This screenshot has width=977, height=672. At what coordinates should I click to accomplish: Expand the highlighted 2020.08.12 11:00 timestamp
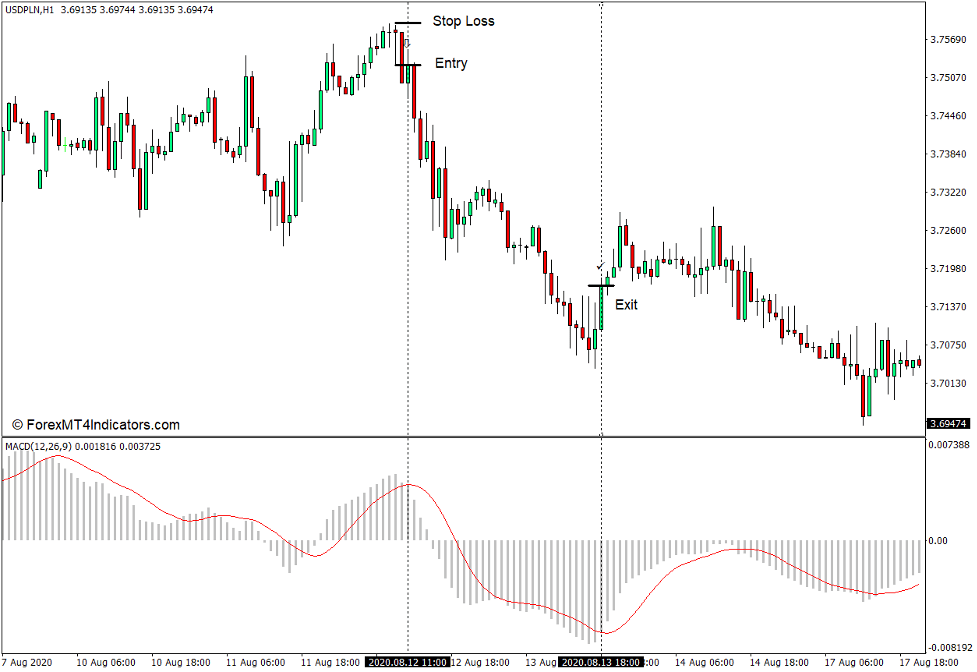pyautogui.click(x=409, y=661)
